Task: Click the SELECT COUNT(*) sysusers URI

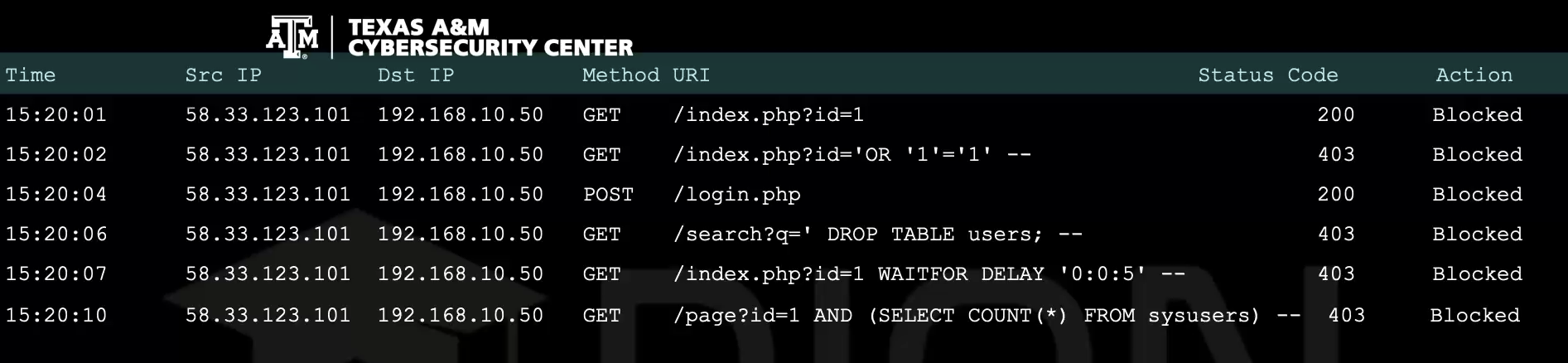Action: (x=987, y=315)
